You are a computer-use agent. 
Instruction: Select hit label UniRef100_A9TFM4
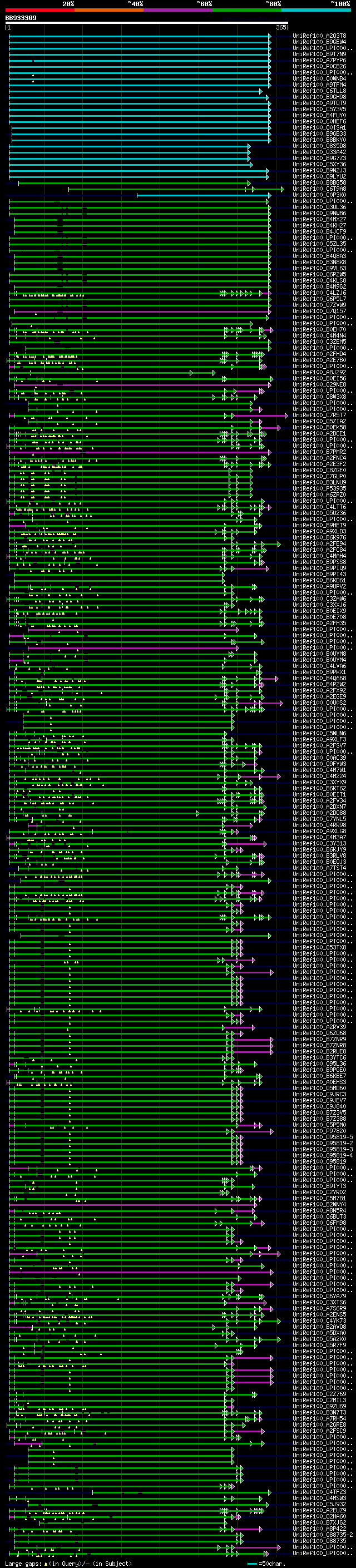319,85
